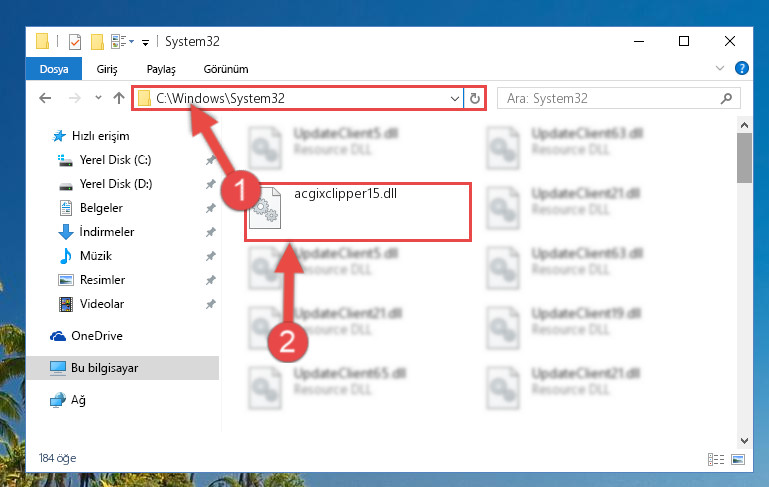
Task: Click the acgixclipper15.dll gear file icon
Action: click(x=265, y=208)
